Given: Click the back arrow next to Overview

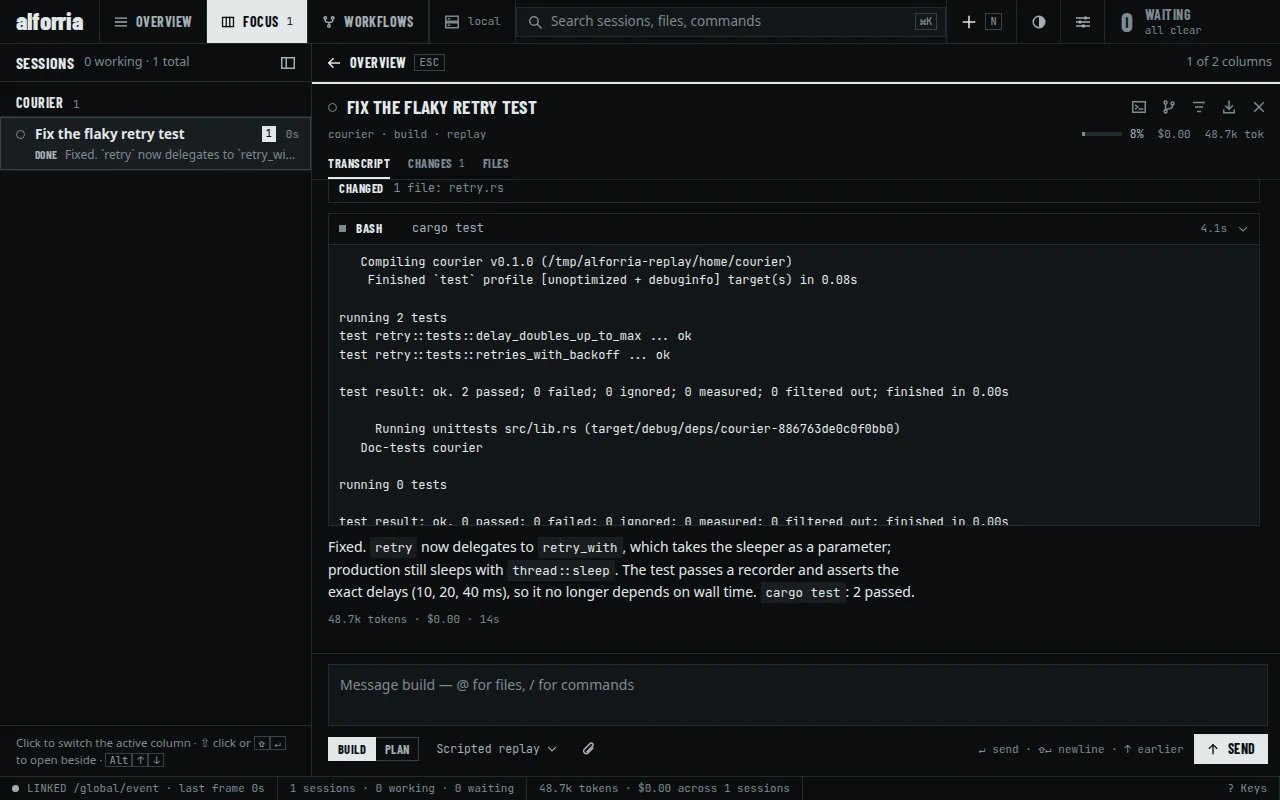Looking at the screenshot, I should click(334, 62).
